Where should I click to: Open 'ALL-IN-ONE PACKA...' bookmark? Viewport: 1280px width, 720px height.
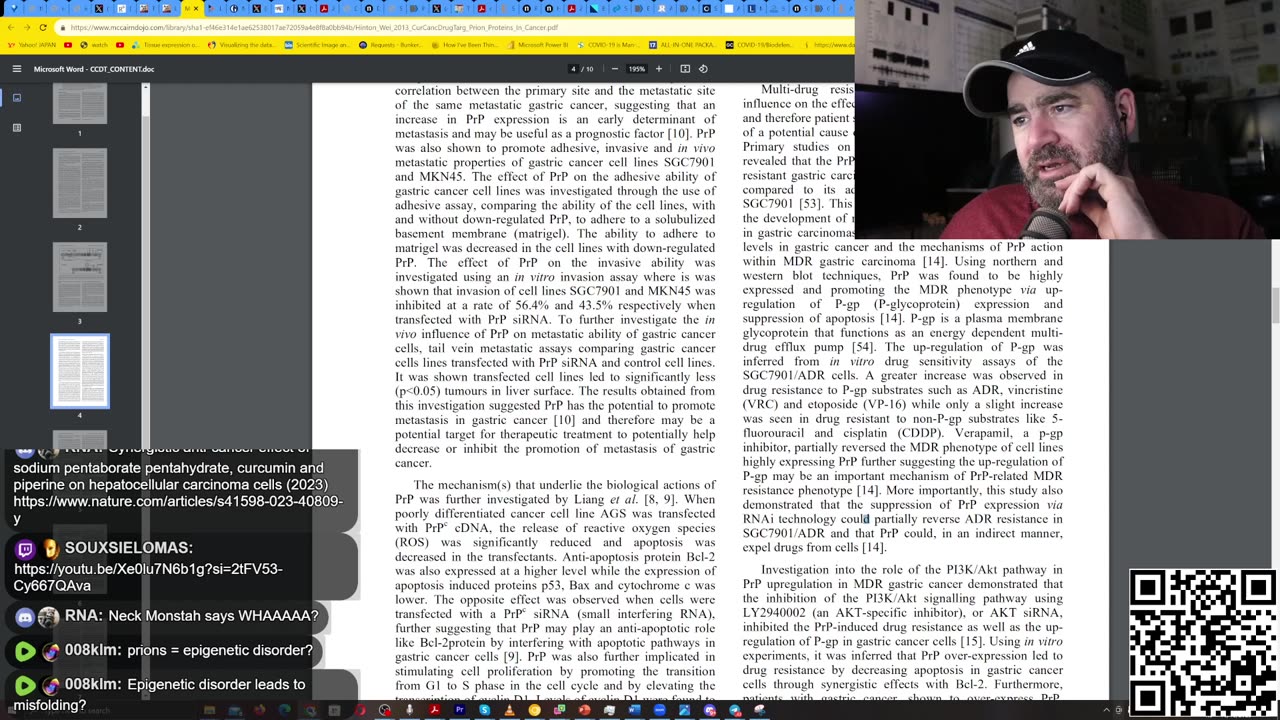point(685,45)
